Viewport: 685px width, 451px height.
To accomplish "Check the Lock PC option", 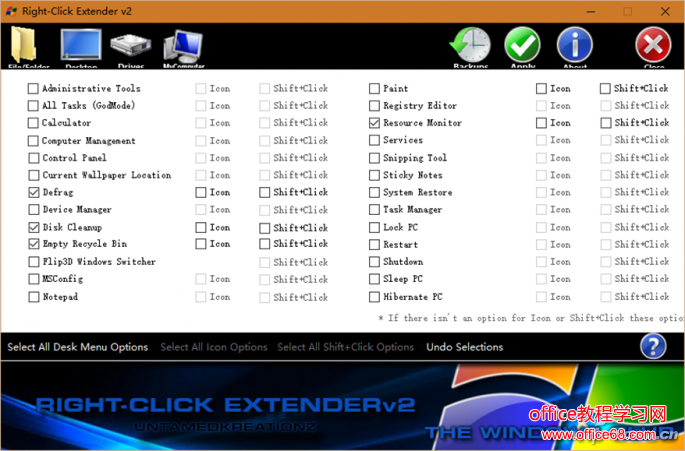I will [374, 227].
